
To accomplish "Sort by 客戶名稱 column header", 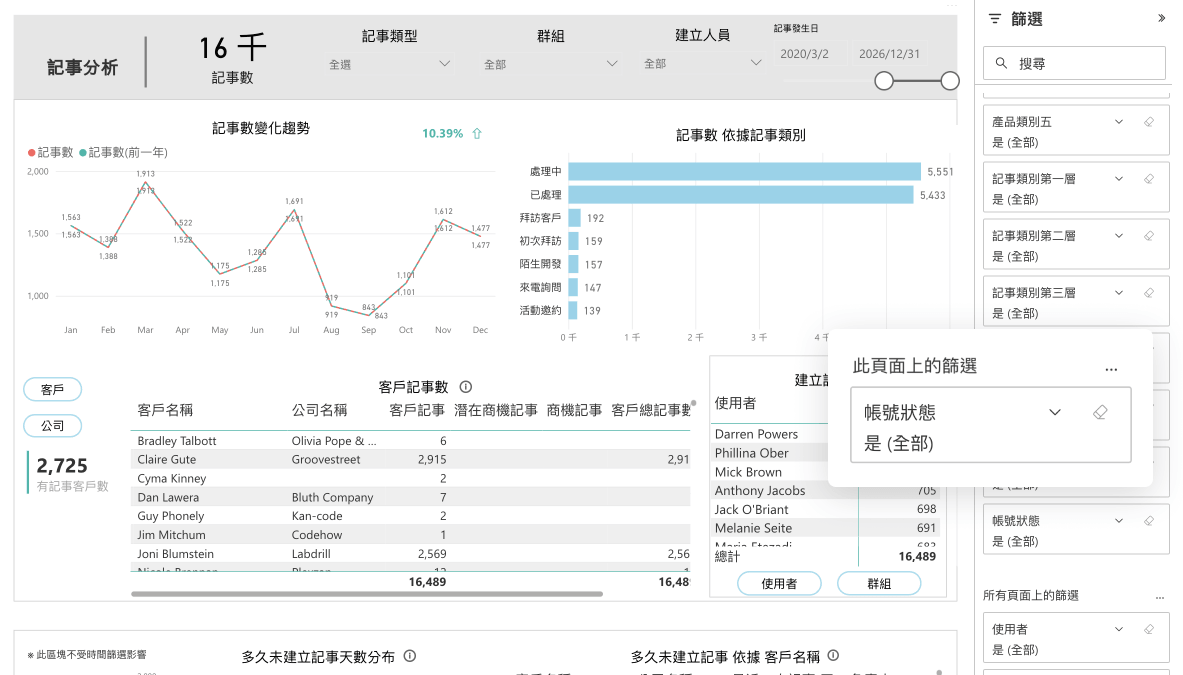I will [x=165, y=410].
